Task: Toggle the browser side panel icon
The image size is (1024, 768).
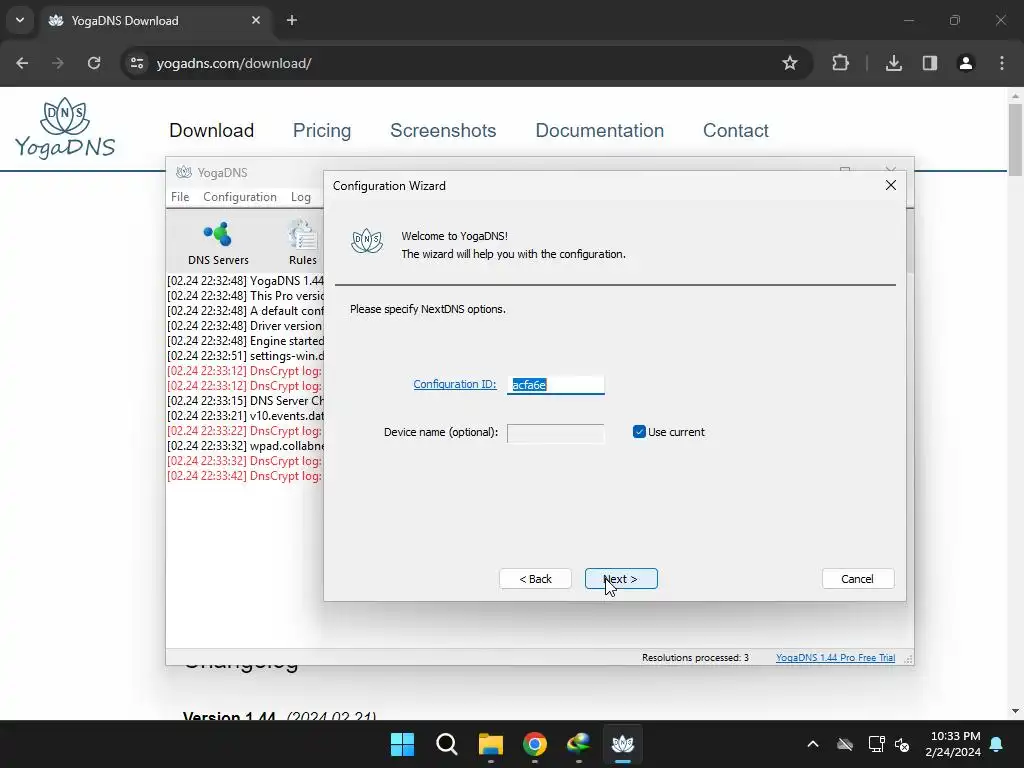Action: (x=929, y=63)
